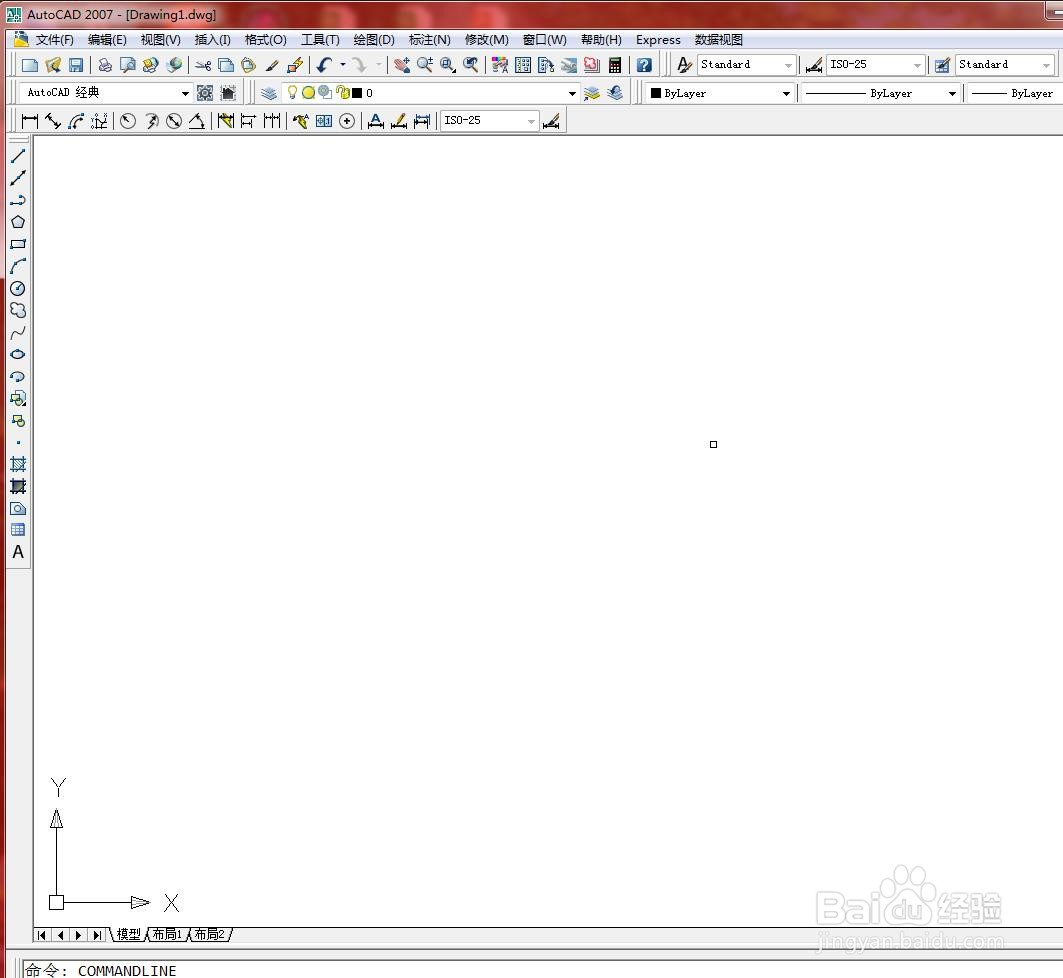
Task: Select the Make Block tool
Action: 18,421
